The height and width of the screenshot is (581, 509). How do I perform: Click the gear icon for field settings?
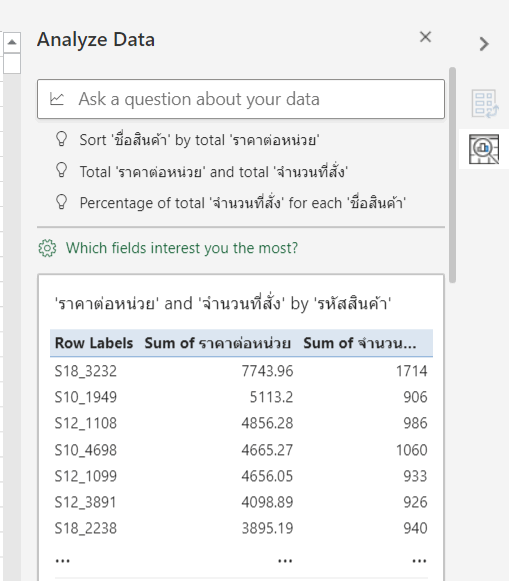pos(47,248)
